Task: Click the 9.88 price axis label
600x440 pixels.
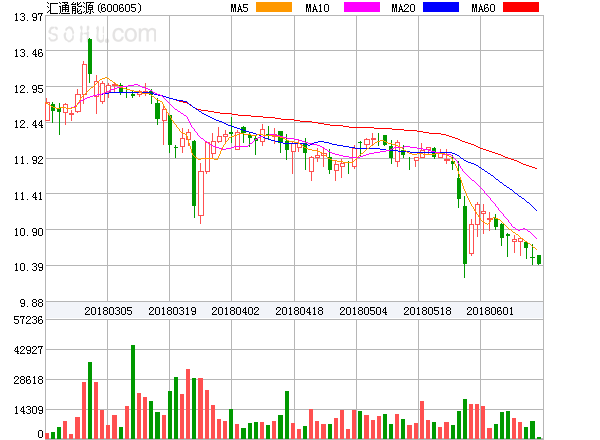Action: coord(32,303)
